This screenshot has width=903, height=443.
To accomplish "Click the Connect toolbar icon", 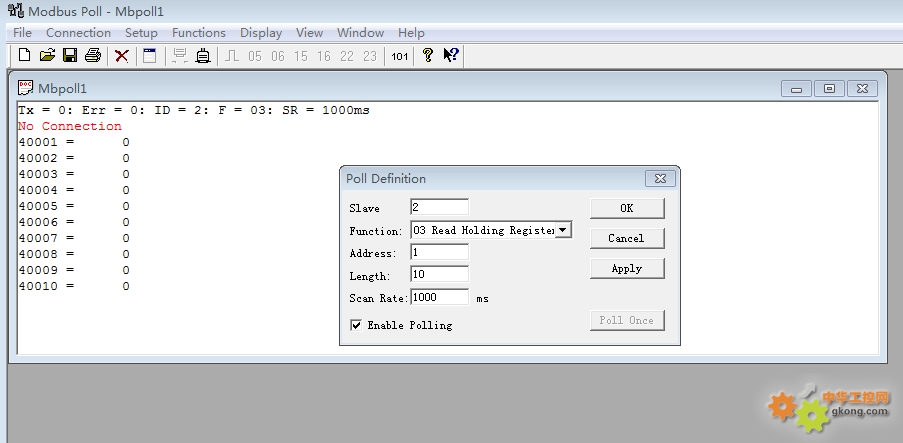I will coord(180,56).
